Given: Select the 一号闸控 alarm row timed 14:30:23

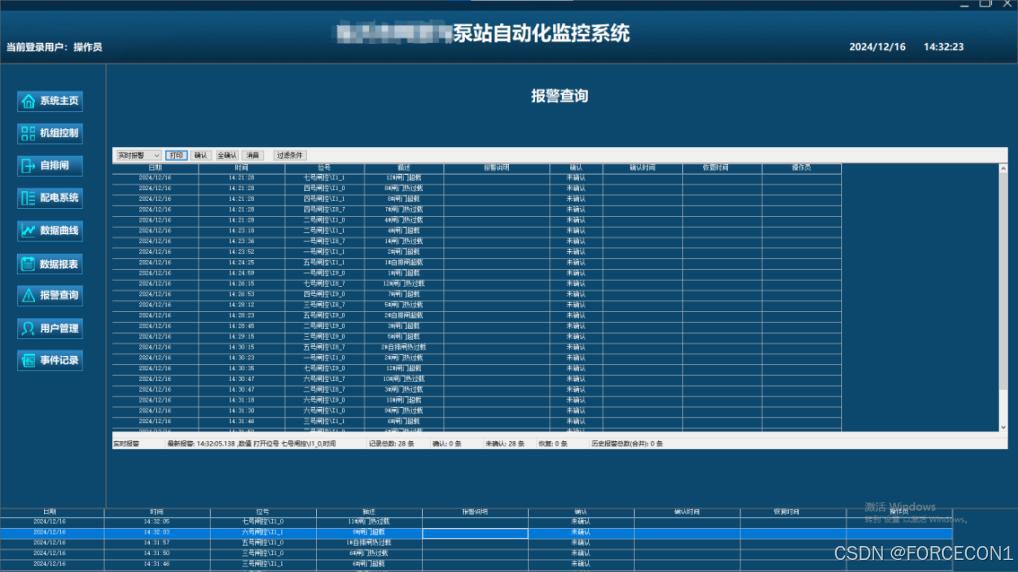Looking at the screenshot, I should [x=477, y=357].
